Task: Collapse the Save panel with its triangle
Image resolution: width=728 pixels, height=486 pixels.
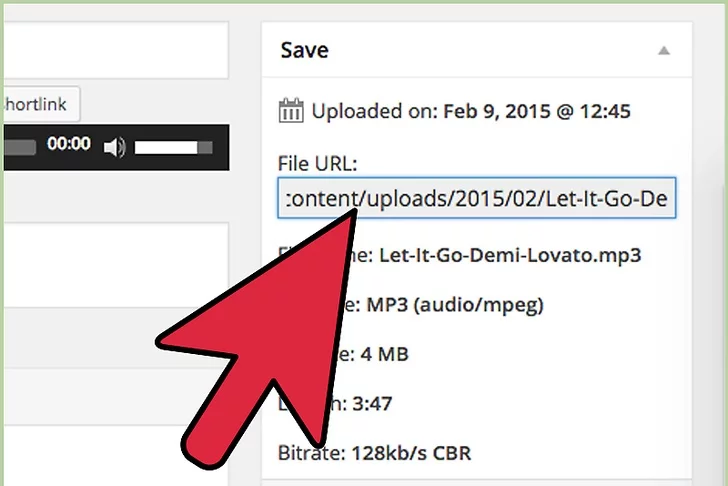Action: [x=663, y=50]
